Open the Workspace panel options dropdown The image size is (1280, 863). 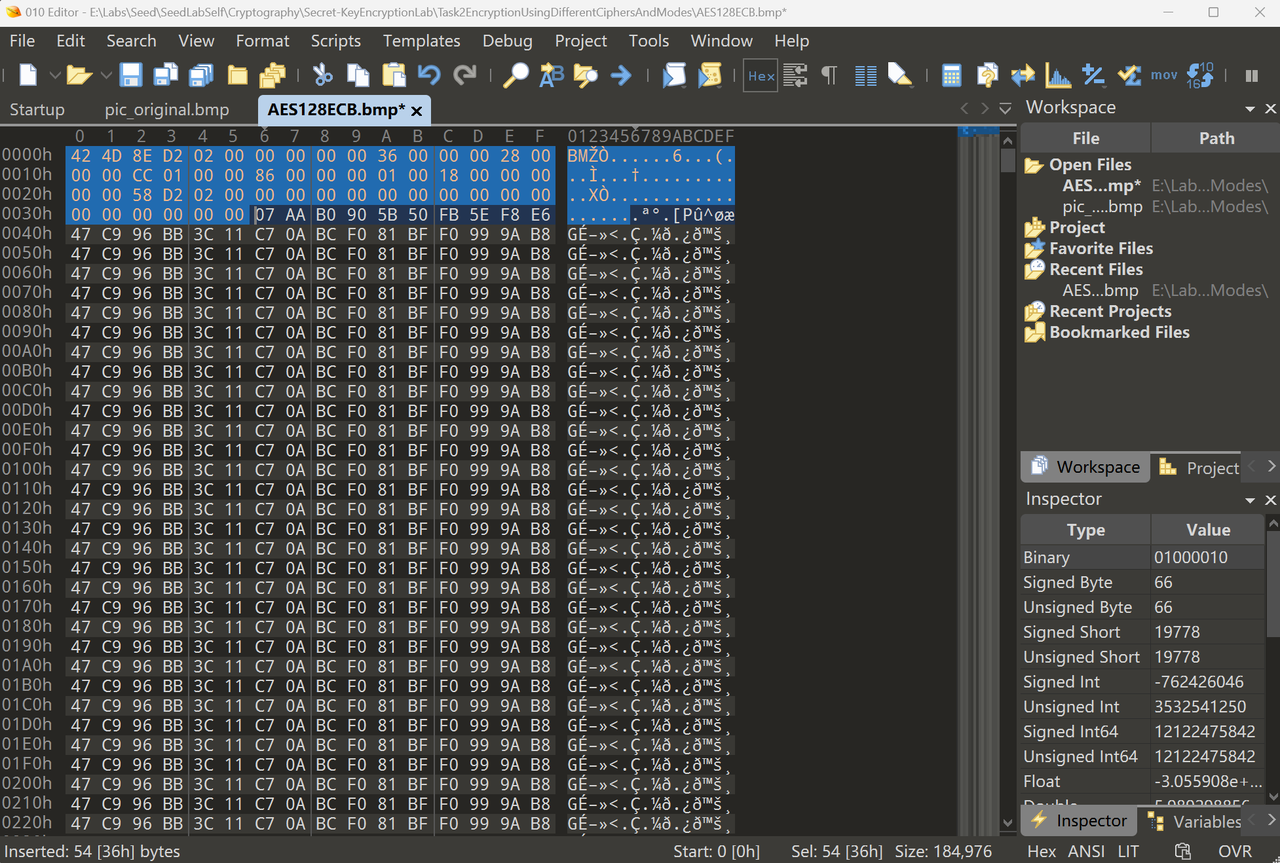click(x=1250, y=108)
